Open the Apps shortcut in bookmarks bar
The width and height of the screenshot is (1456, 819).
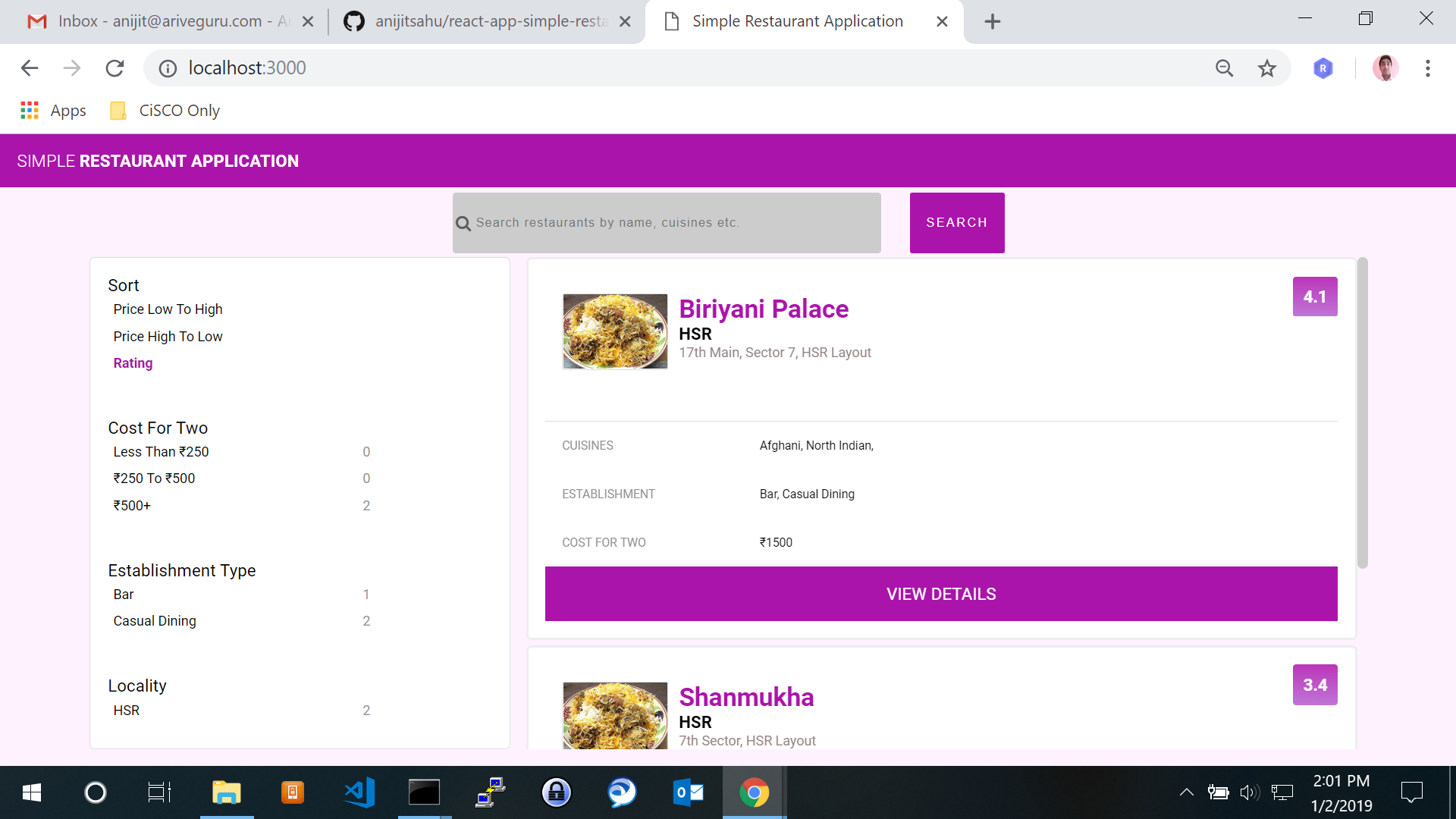[x=53, y=111]
